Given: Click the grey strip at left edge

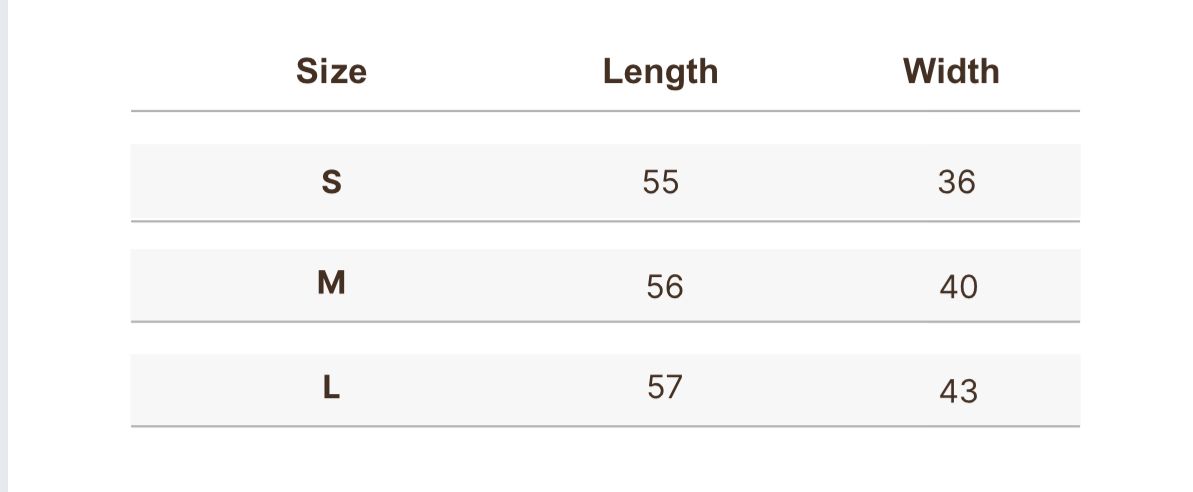Looking at the screenshot, I should pyautogui.click(x=4, y=246).
